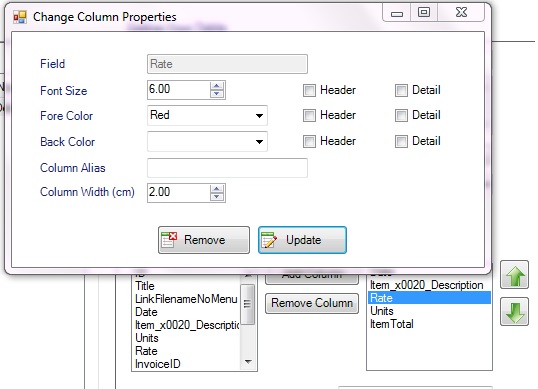
Task: Select Item_x0020_Description in selected columns list
Action: pos(426,285)
